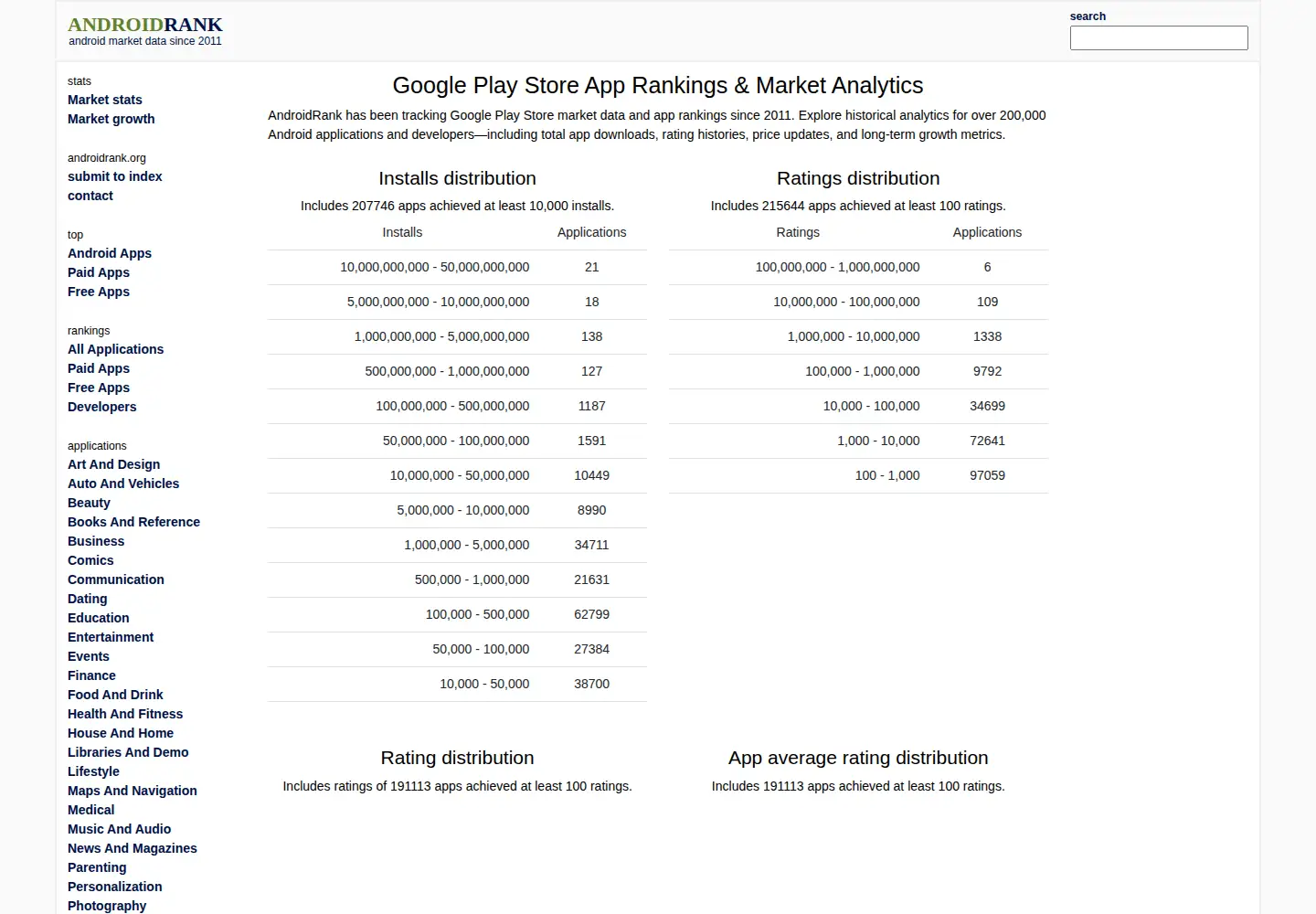Go to the Developers rankings

102,407
